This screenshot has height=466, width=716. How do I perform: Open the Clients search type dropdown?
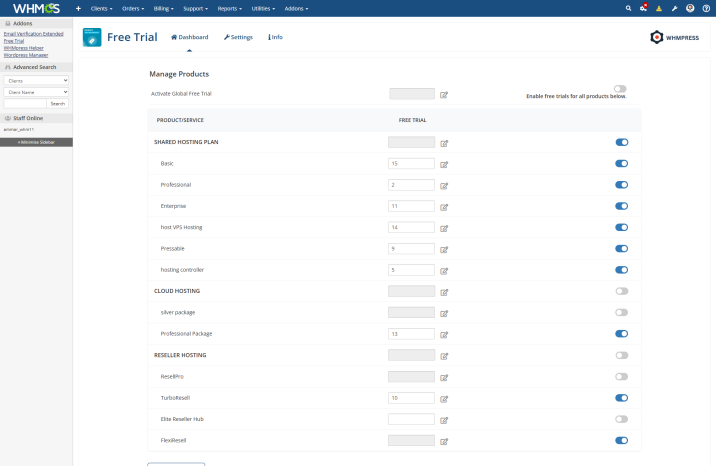[36, 80]
